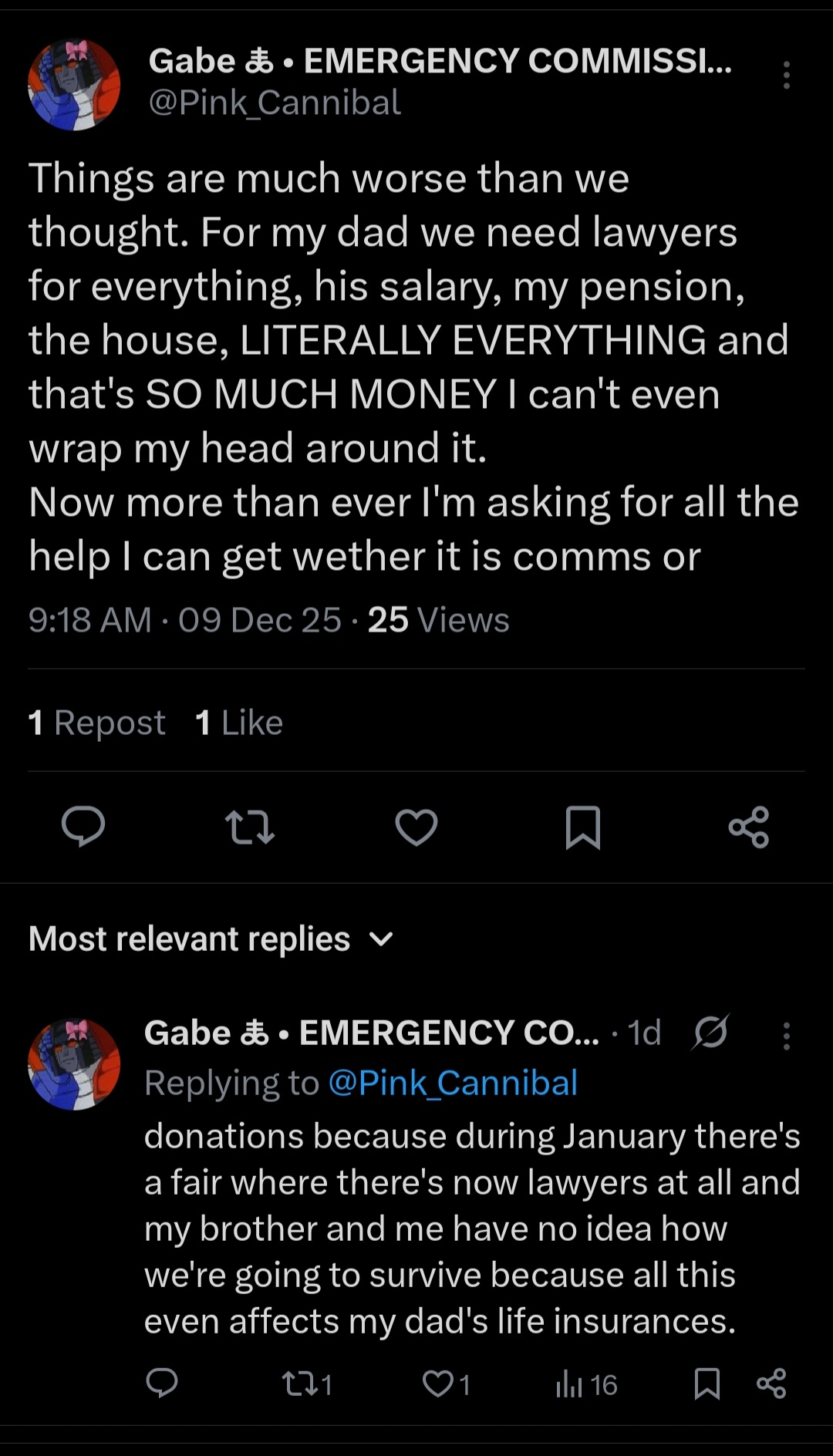Open the @Pink_Cannibal mention link
833x1456 pixels.
coord(453,1083)
